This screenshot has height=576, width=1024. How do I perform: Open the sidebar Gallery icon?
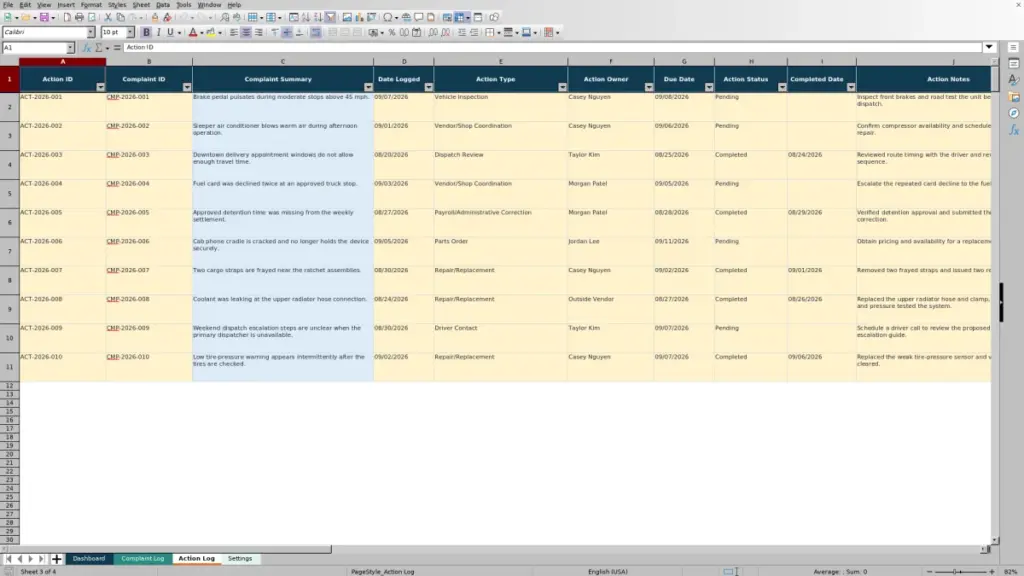click(x=1013, y=97)
